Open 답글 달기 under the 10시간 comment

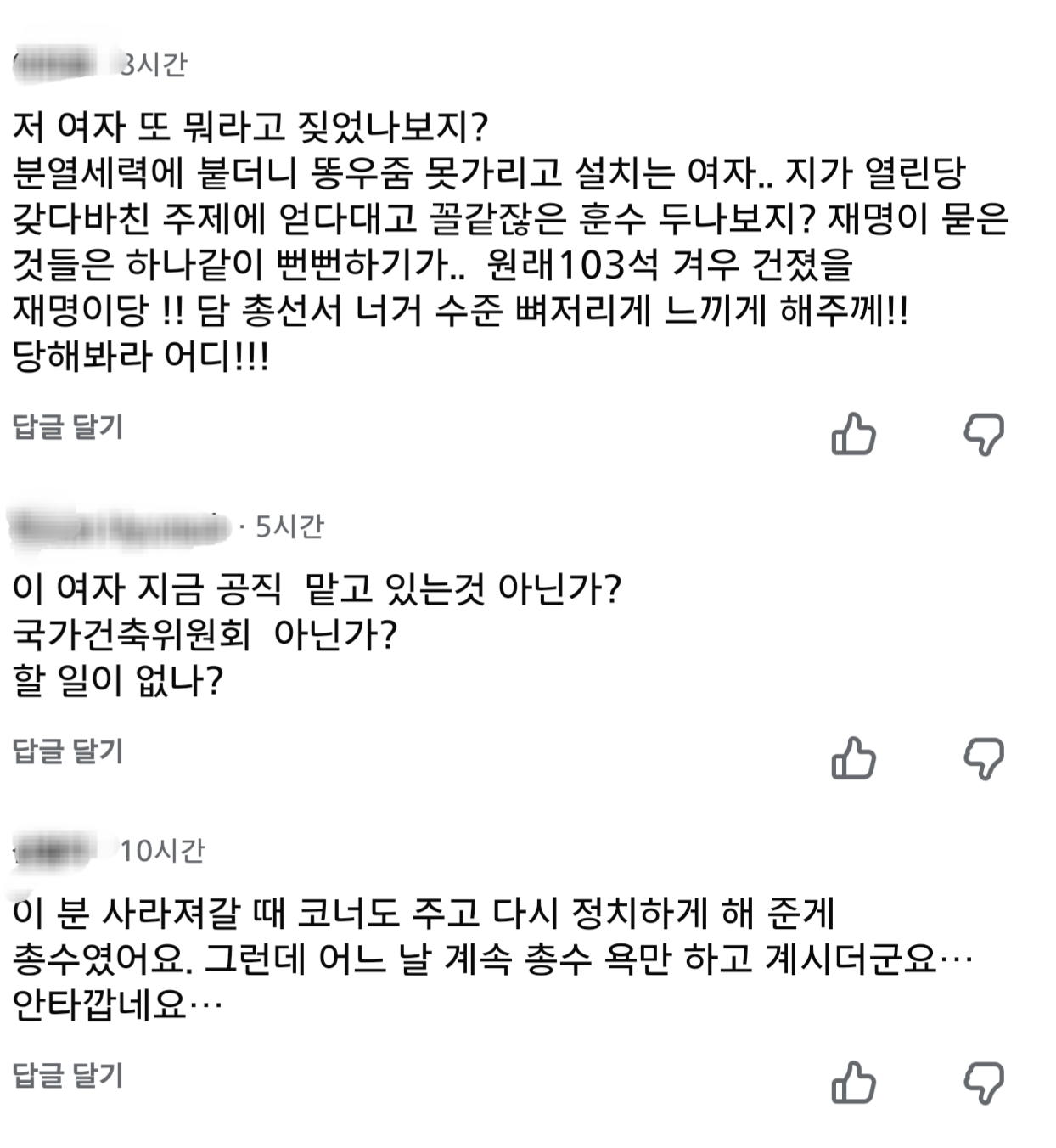tap(68, 1075)
